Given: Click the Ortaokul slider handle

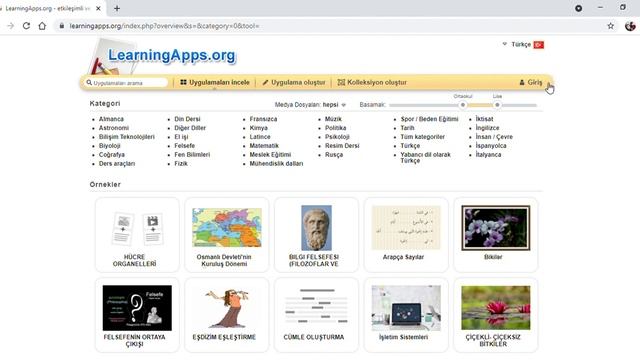Looking at the screenshot, I should point(462,105).
